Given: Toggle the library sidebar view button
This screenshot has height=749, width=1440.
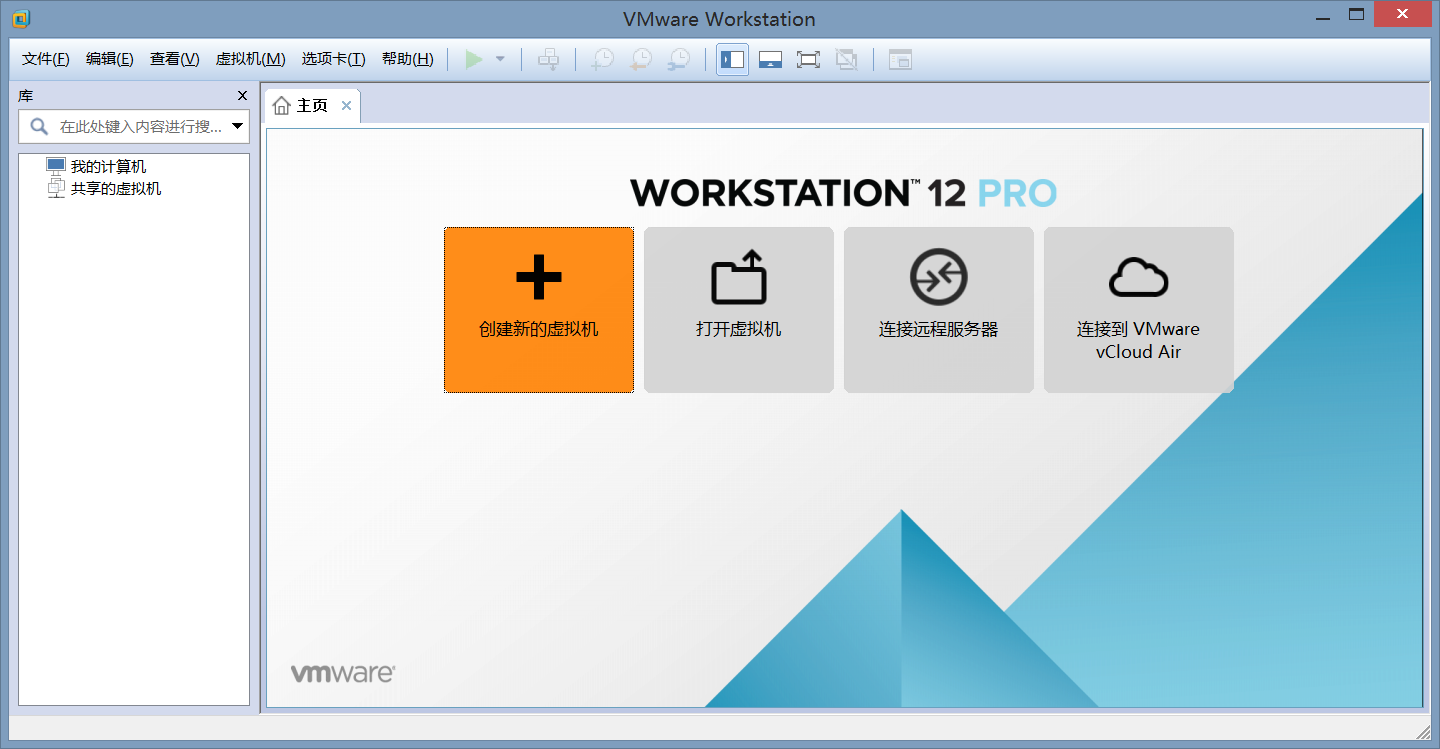Looking at the screenshot, I should pos(733,60).
